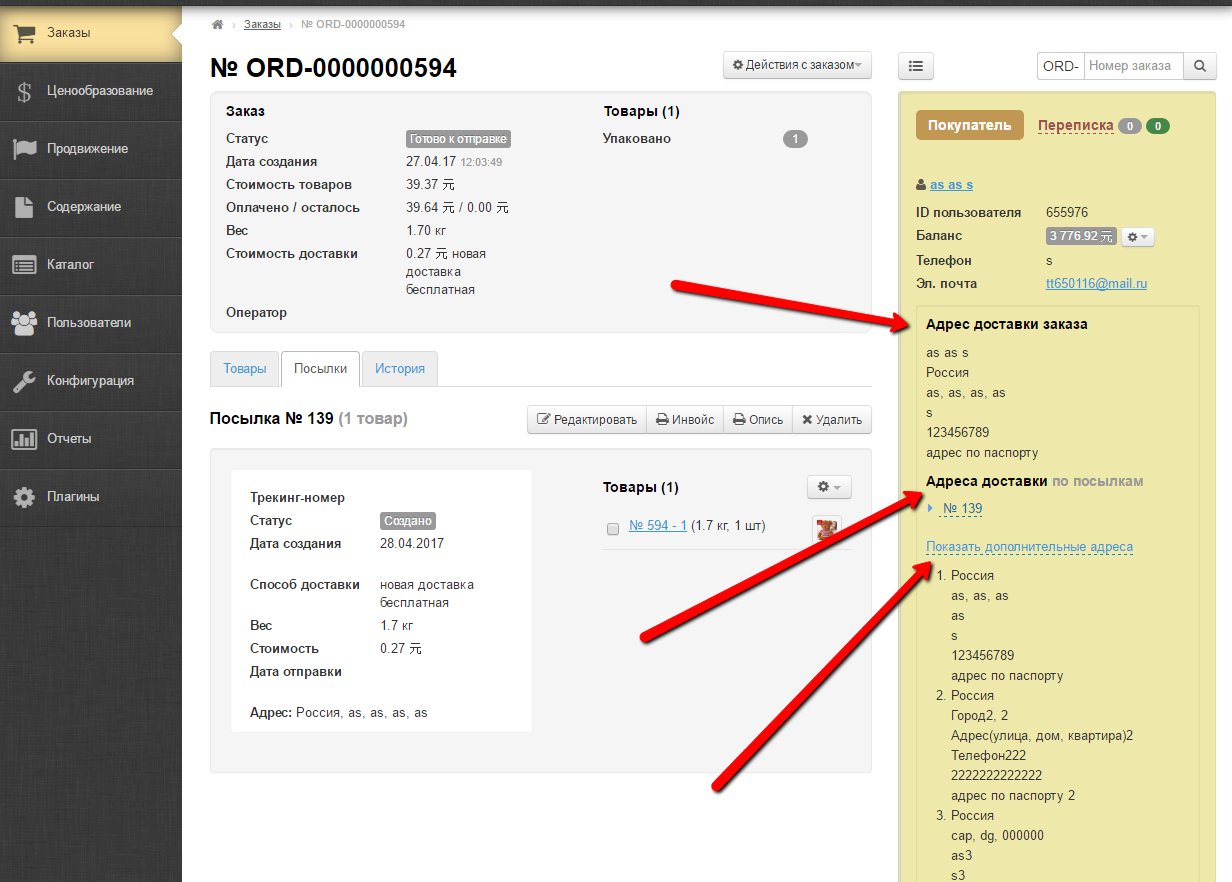Click balance badge 3 776.92
Screen dimensions: 1232x882
pos(1081,237)
